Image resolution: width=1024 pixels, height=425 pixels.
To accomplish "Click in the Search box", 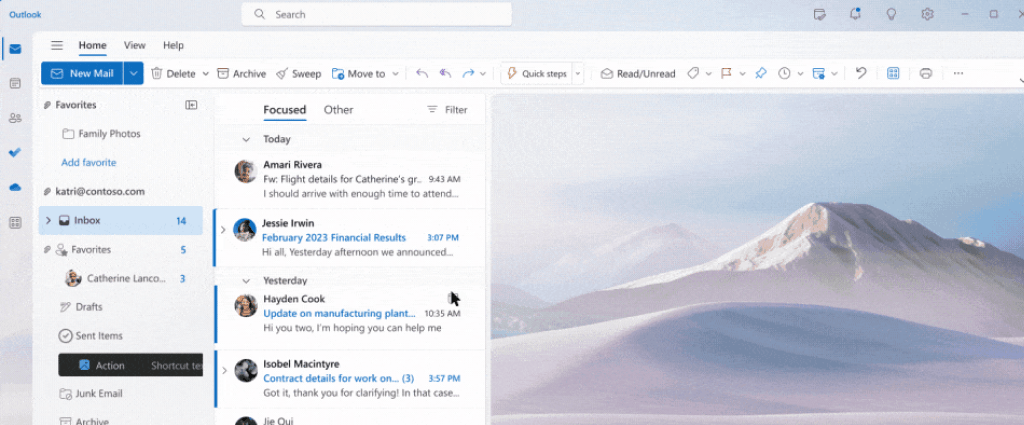I will tap(377, 14).
